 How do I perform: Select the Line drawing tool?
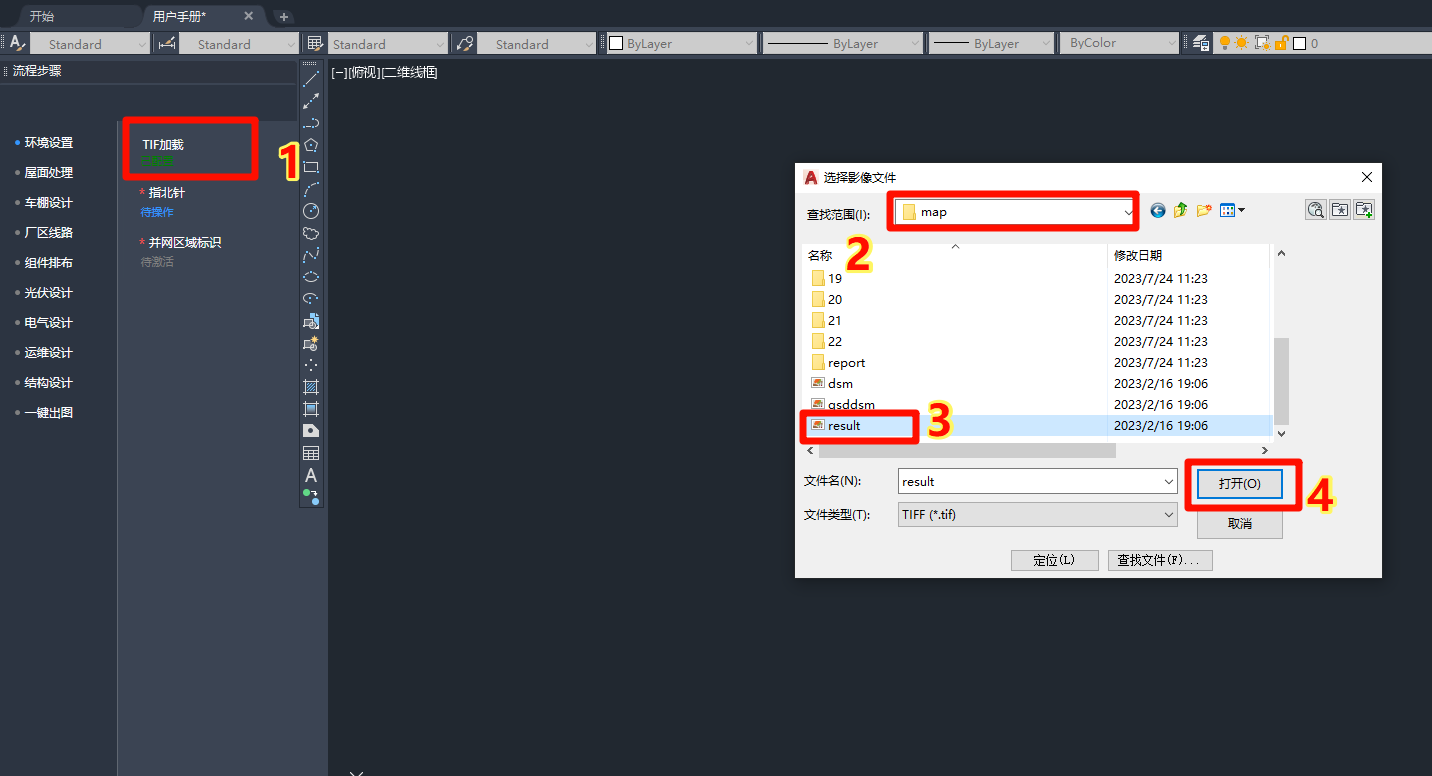click(x=311, y=79)
